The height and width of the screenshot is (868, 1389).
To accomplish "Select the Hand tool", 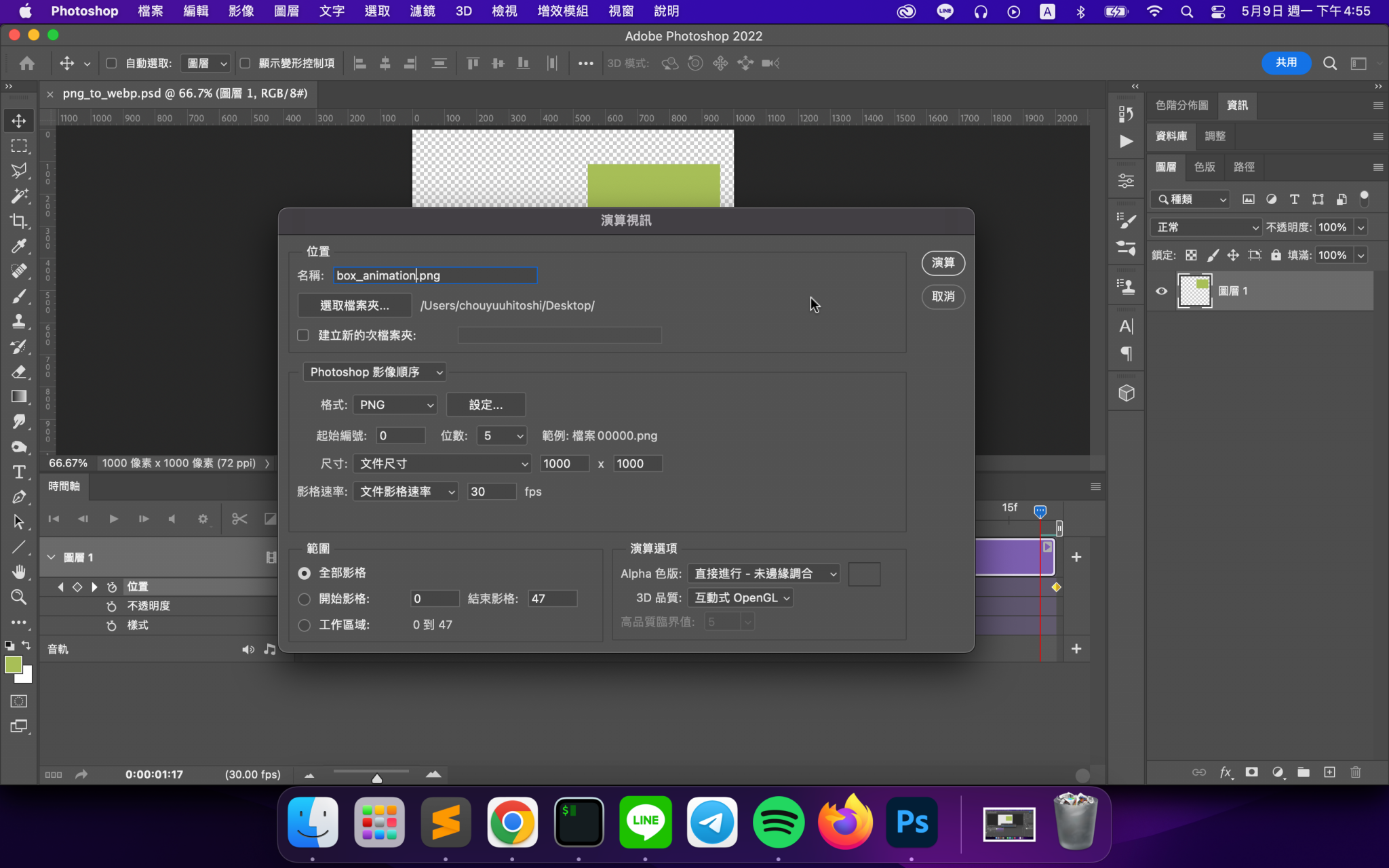I will coord(18,572).
